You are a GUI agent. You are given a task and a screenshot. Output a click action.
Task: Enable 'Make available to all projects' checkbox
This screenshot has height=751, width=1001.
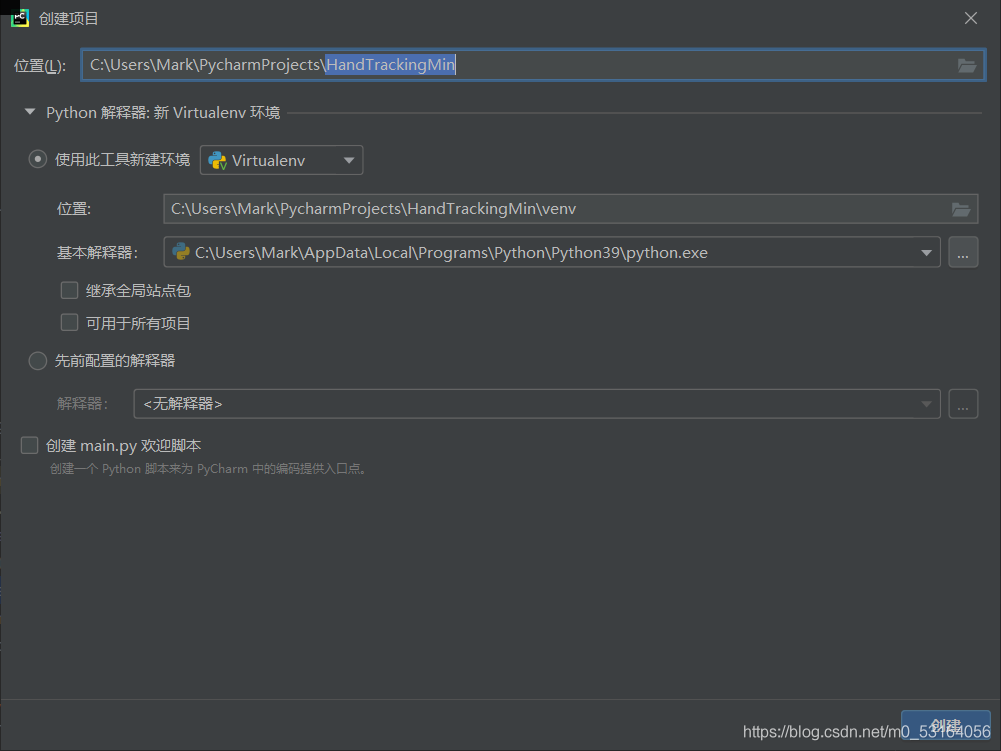tap(69, 322)
